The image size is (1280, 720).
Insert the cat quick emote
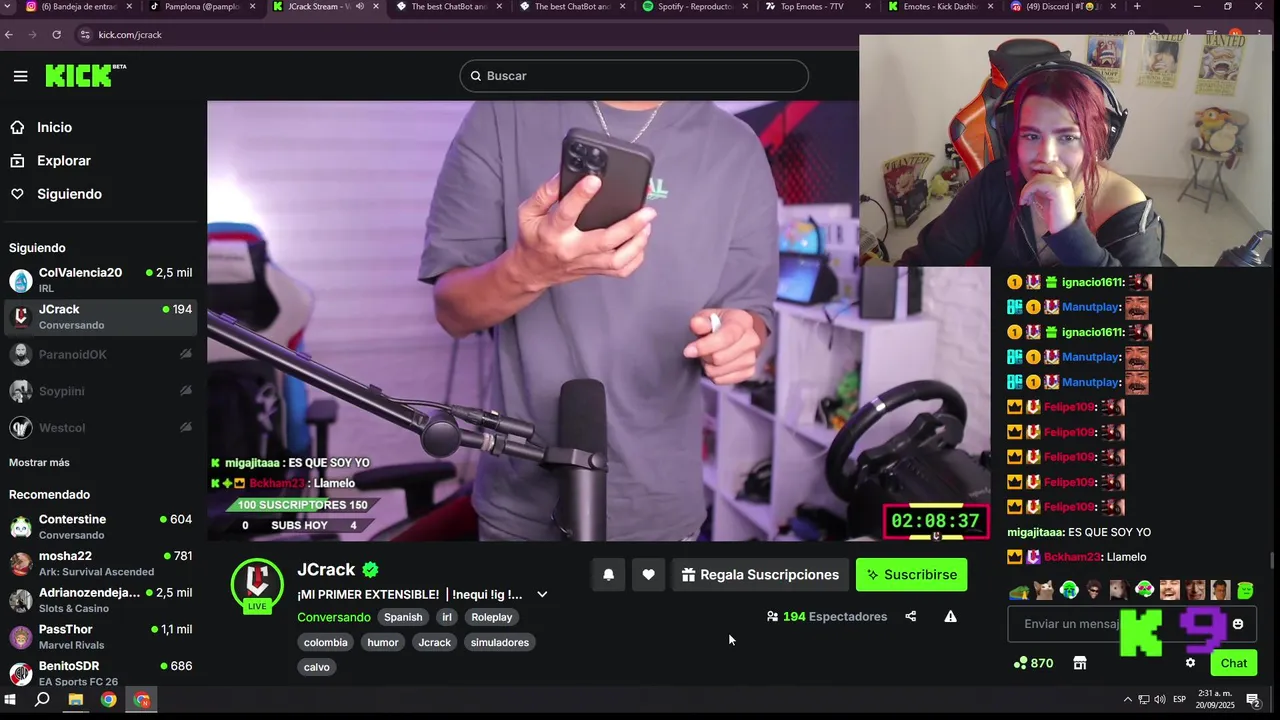1044,590
